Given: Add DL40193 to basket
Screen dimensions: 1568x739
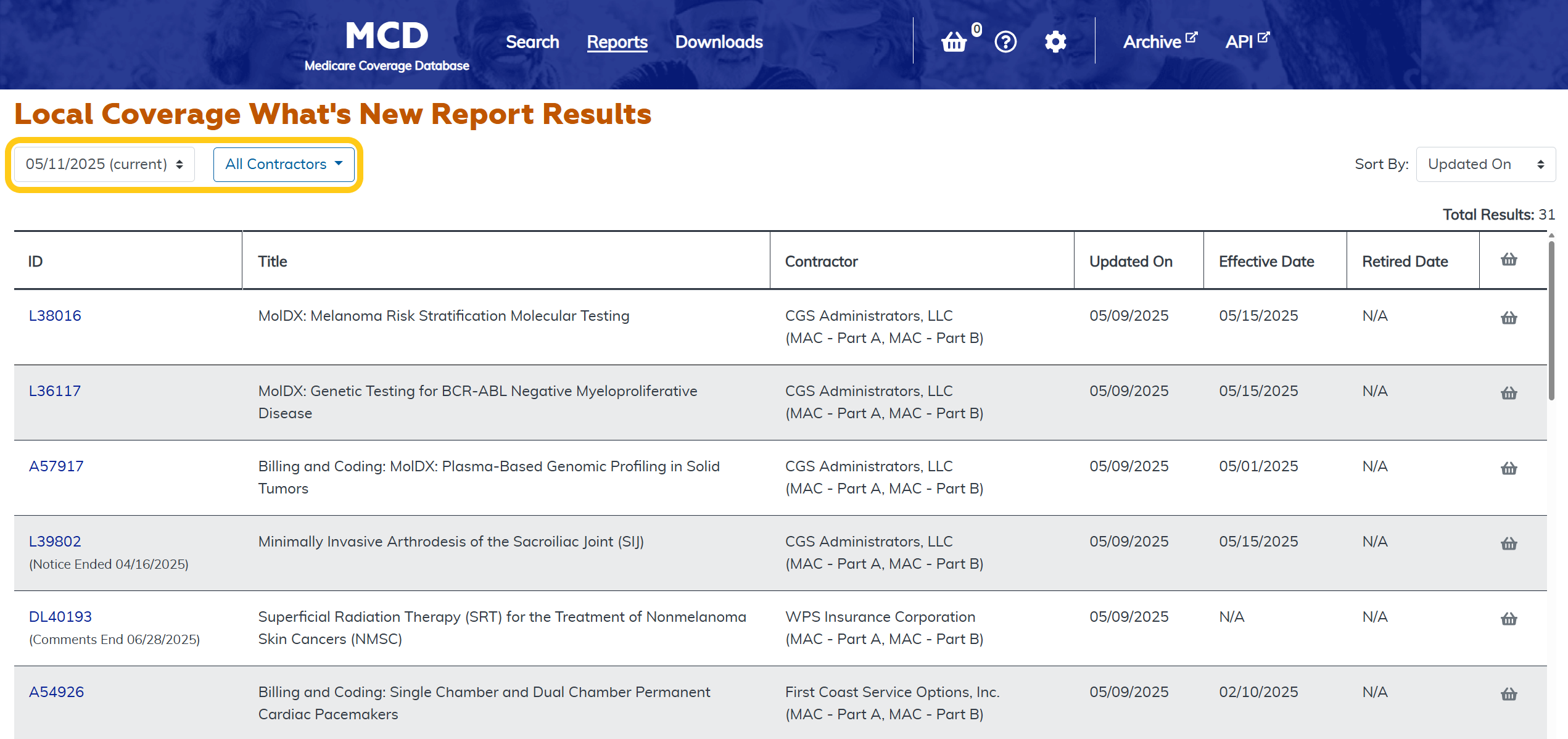Looking at the screenshot, I should coord(1509,619).
